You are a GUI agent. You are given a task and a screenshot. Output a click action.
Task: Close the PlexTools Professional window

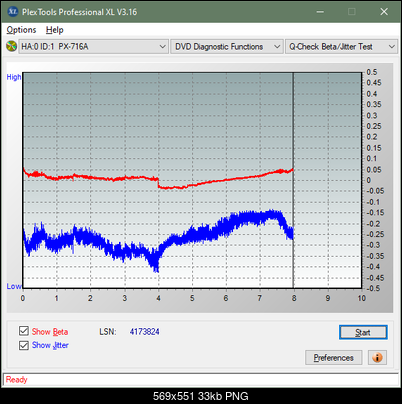pyautogui.click(x=384, y=12)
